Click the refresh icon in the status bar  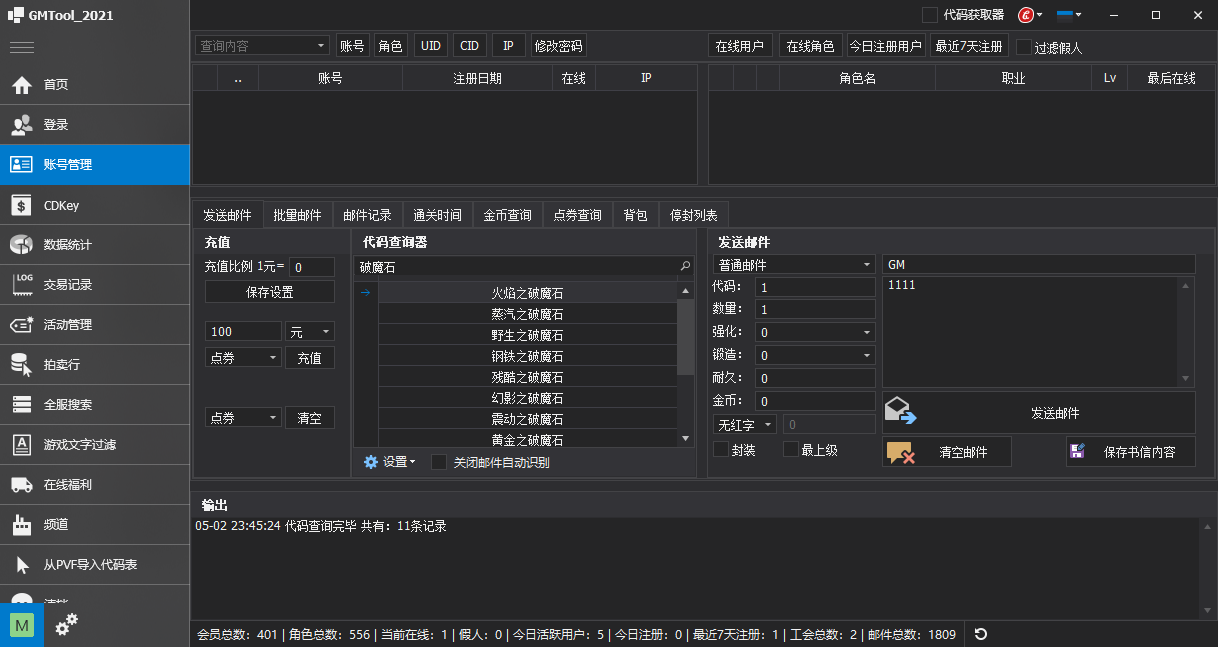point(980,634)
